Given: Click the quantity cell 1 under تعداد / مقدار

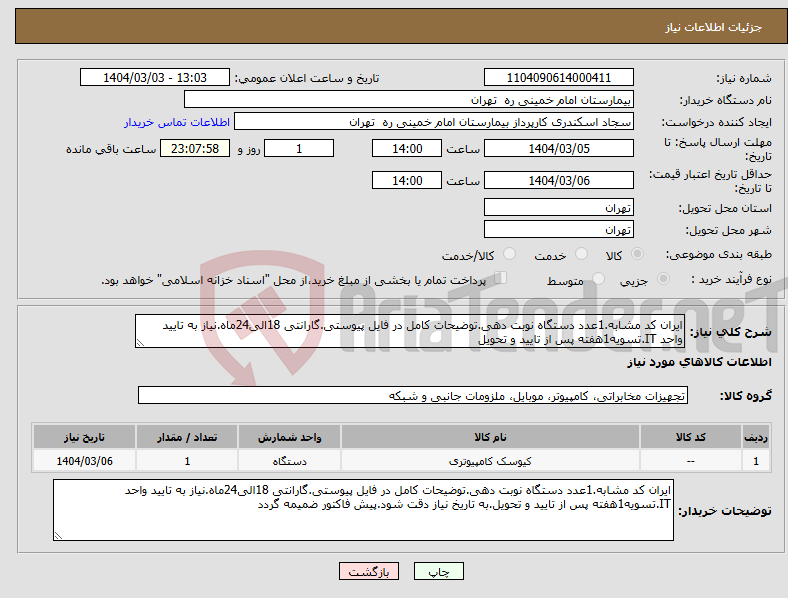Looking at the screenshot, I should pos(187,461).
